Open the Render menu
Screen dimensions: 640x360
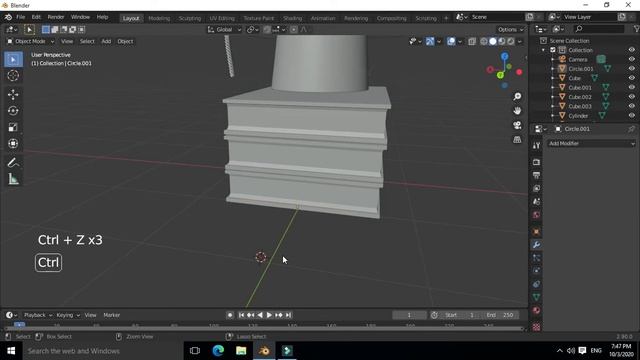point(56,17)
